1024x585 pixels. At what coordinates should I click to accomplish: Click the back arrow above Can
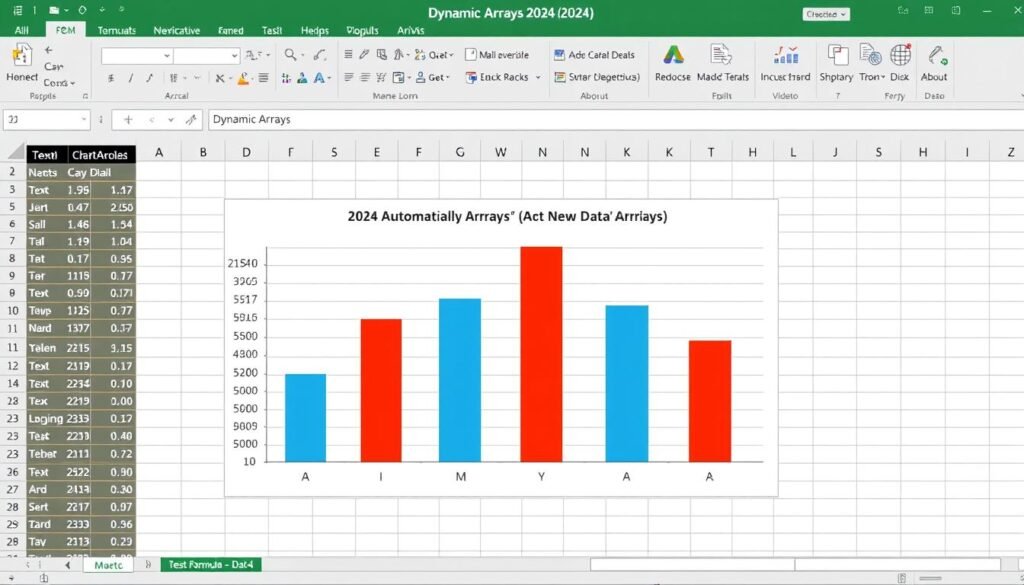48,50
